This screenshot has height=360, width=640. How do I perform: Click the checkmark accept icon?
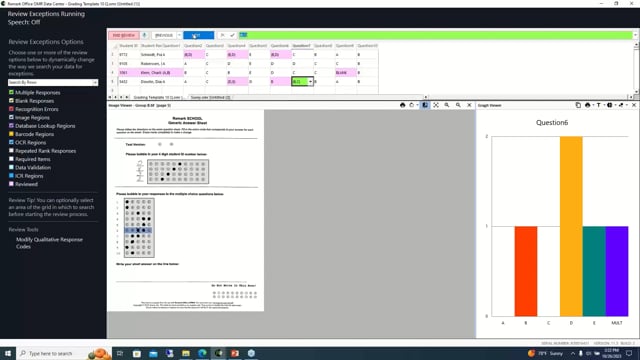(x=232, y=35)
